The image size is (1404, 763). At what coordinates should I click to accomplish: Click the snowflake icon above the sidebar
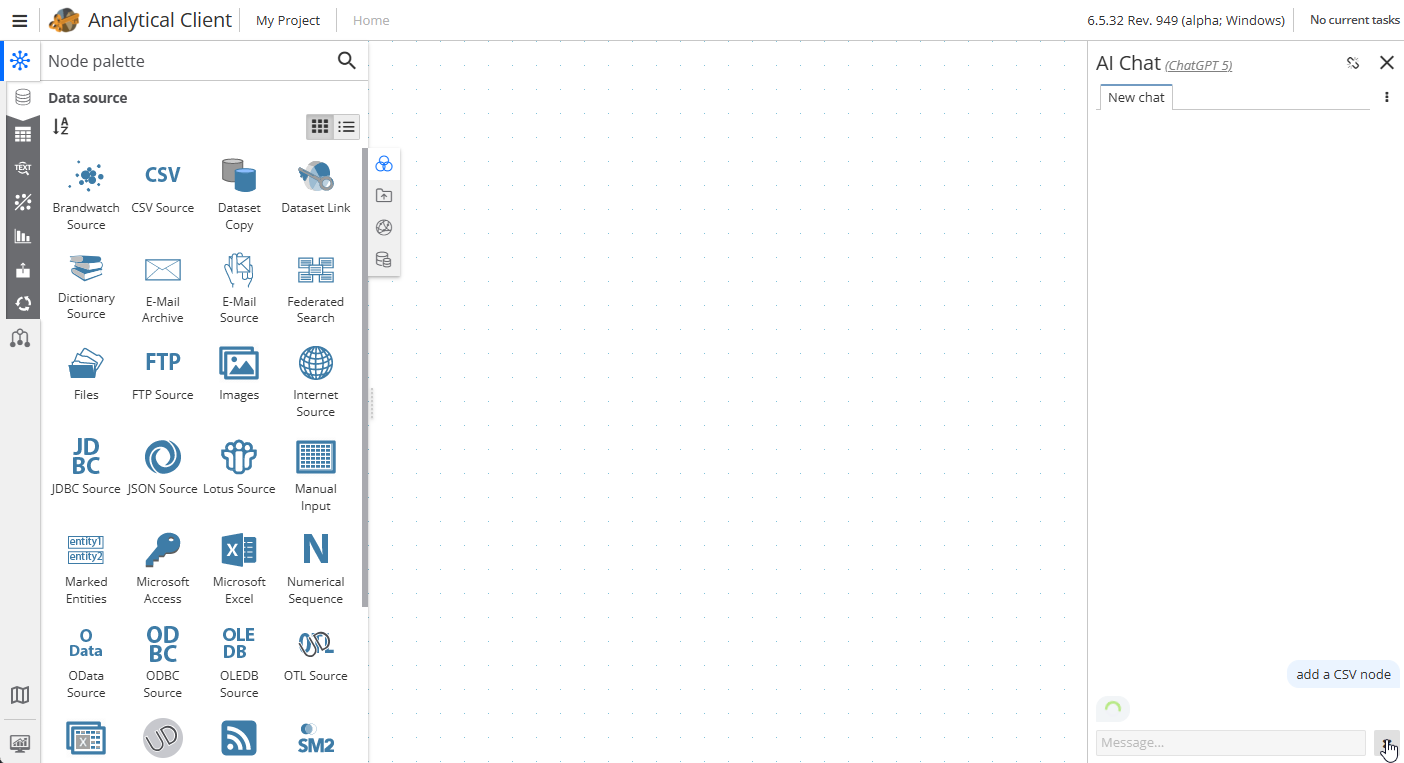click(x=20, y=61)
